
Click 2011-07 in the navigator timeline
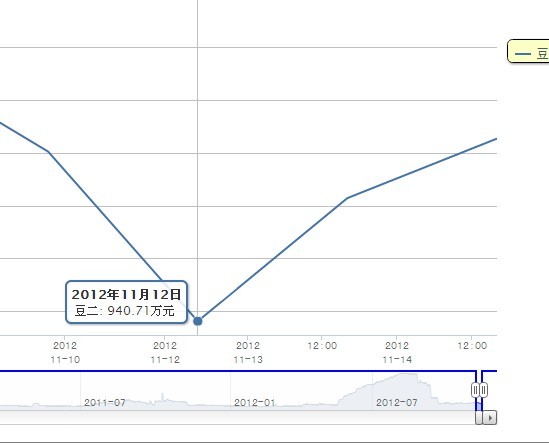(x=105, y=403)
